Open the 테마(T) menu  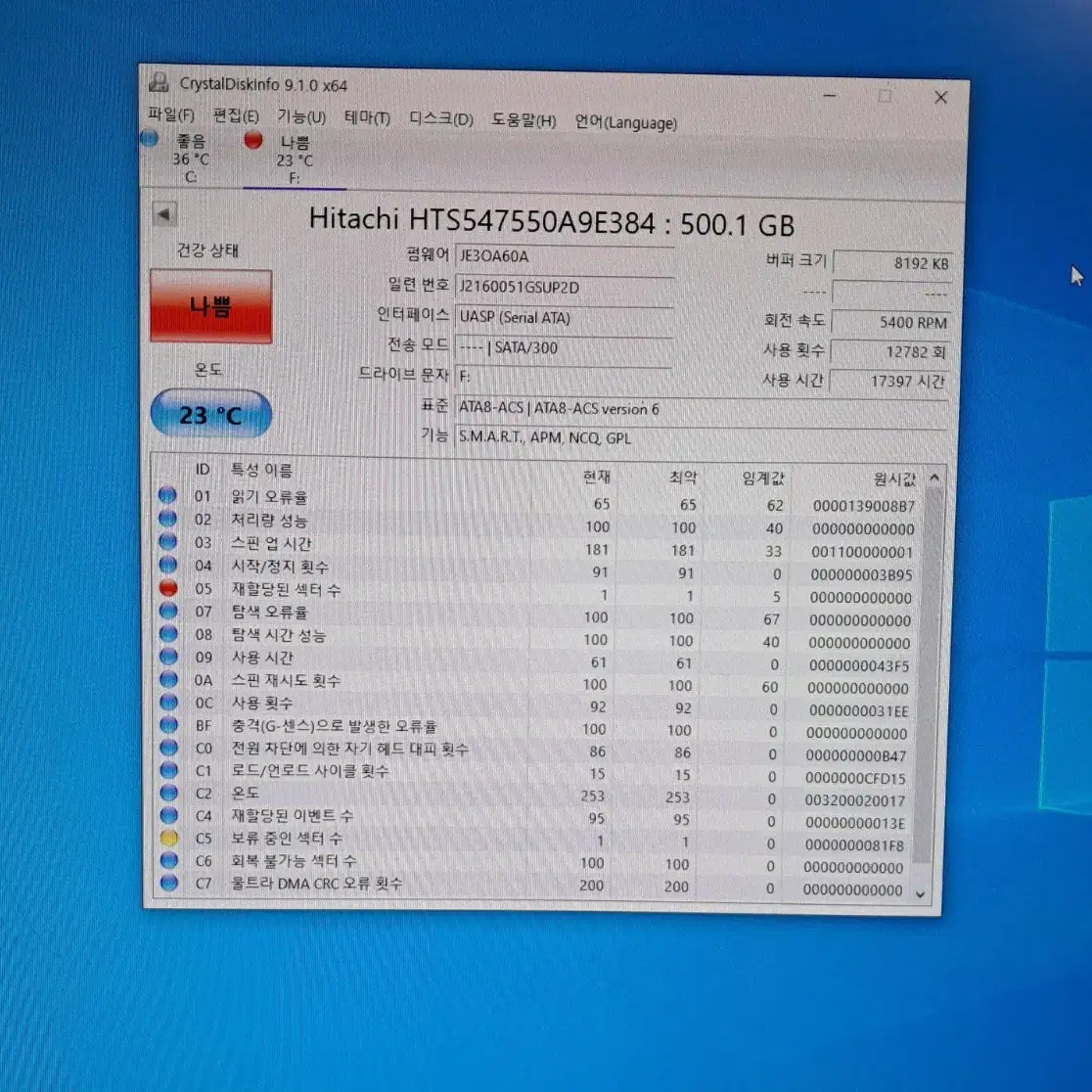367,118
